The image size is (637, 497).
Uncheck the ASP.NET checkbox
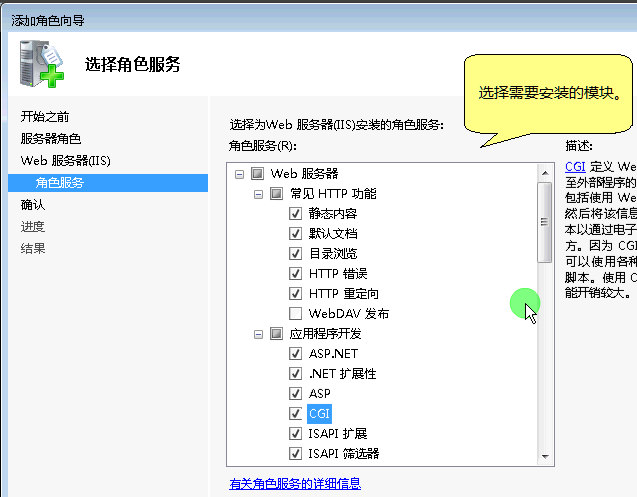pyautogui.click(x=295, y=353)
